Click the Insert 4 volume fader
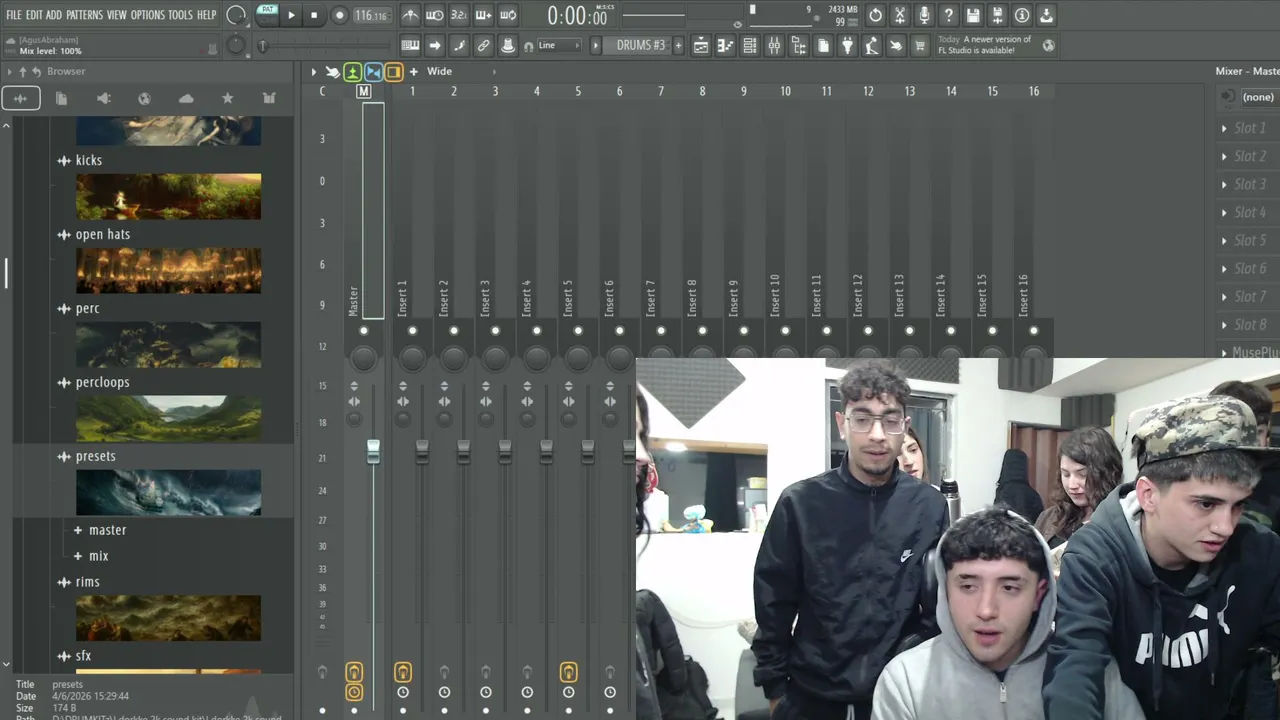 pyautogui.click(x=546, y=452)
